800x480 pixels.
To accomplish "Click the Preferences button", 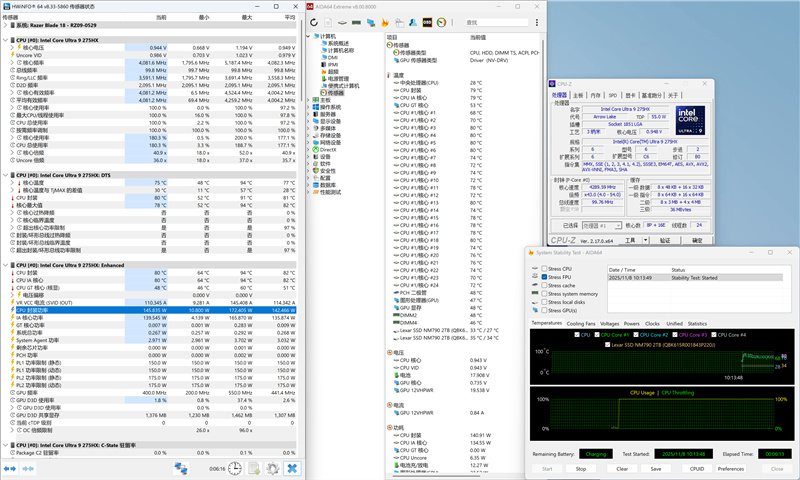I will 730,467.
